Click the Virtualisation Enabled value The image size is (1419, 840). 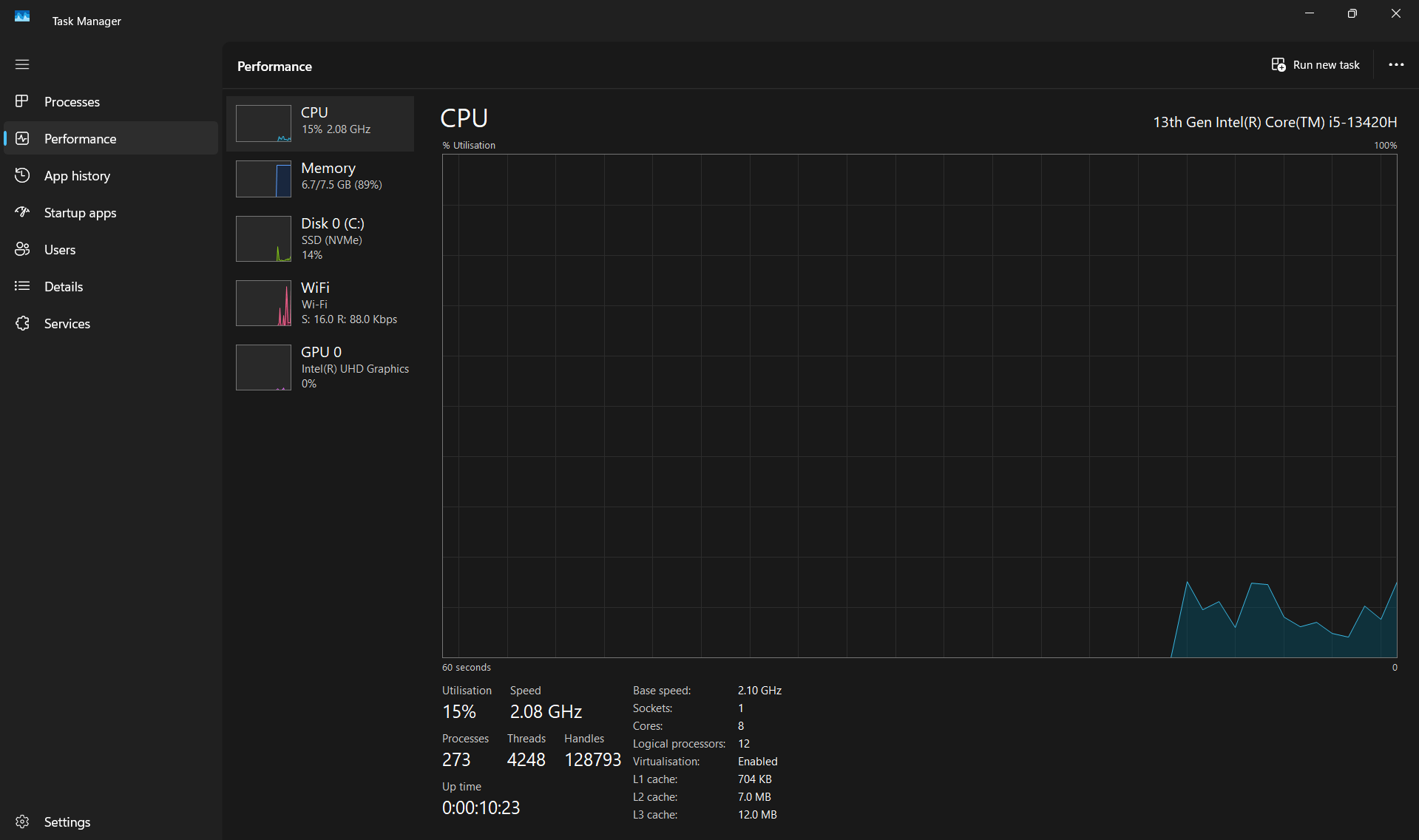758,762
